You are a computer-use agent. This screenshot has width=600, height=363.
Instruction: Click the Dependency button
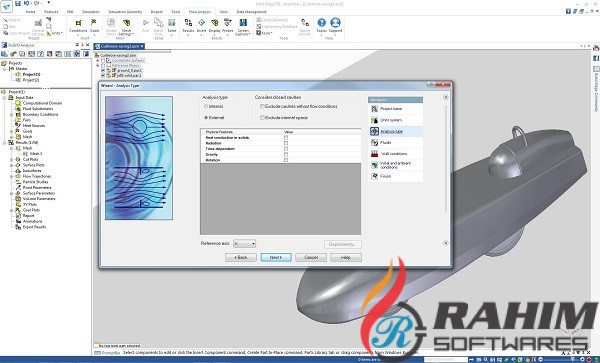(x=343, y=244)
